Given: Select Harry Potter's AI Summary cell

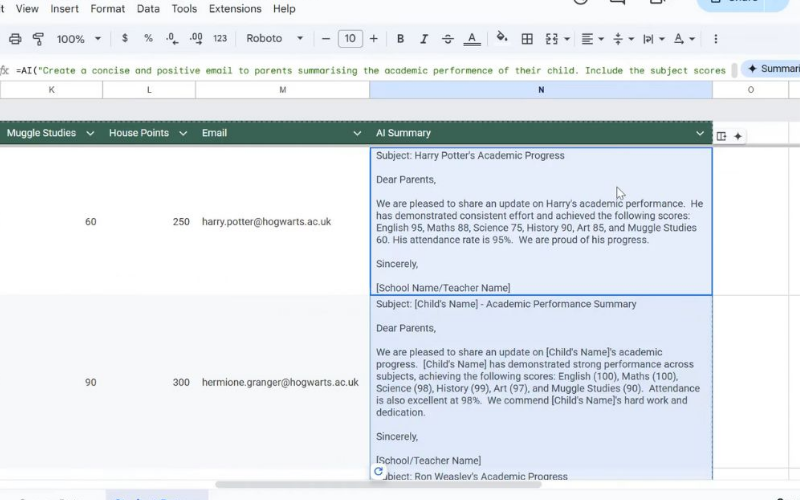Looking at the screenshot, I should tap(541, 221).
